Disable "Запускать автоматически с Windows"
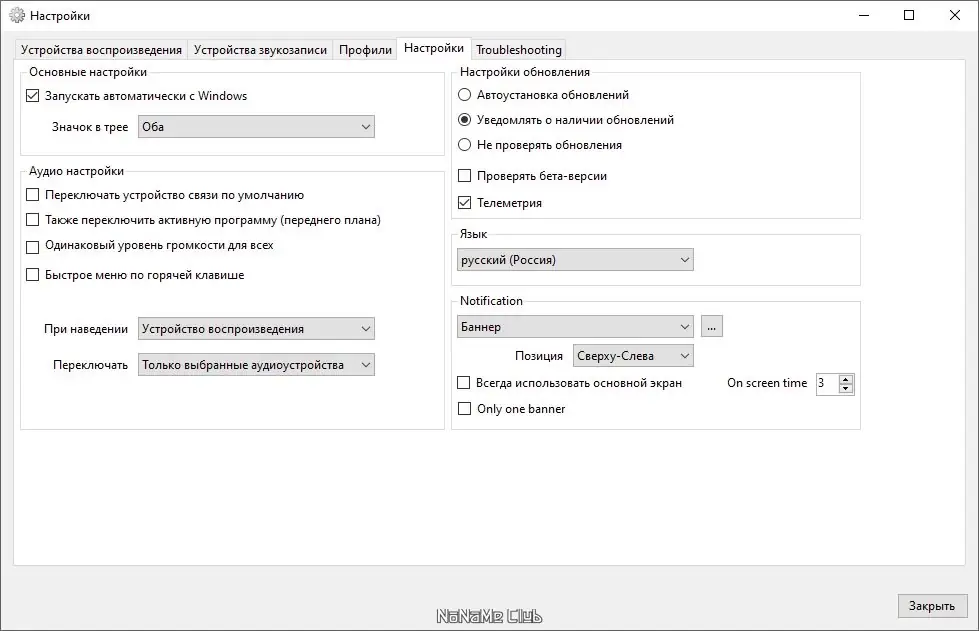 [x=32, y=95]
